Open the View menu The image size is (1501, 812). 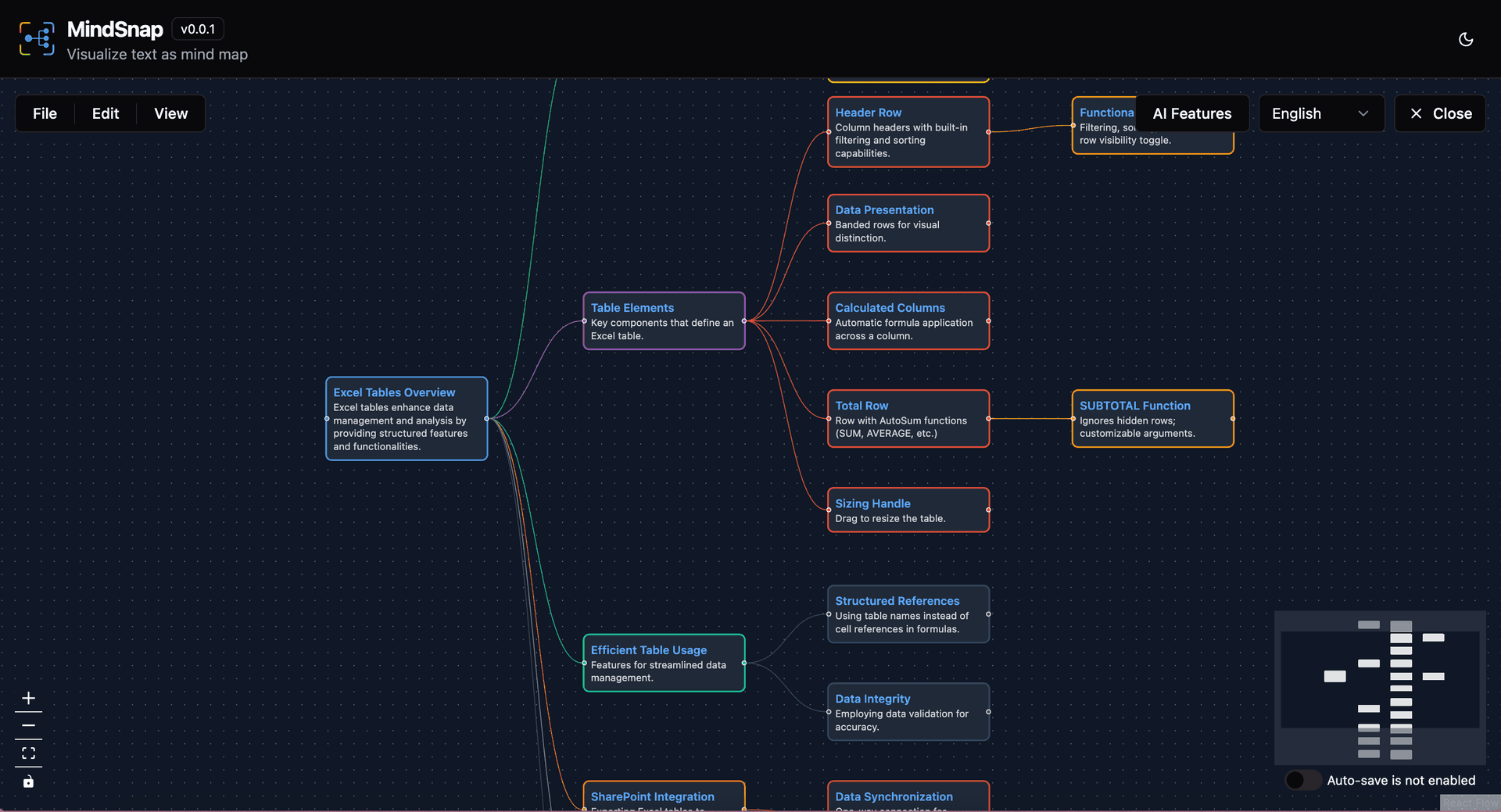click(x=170, y=113)
